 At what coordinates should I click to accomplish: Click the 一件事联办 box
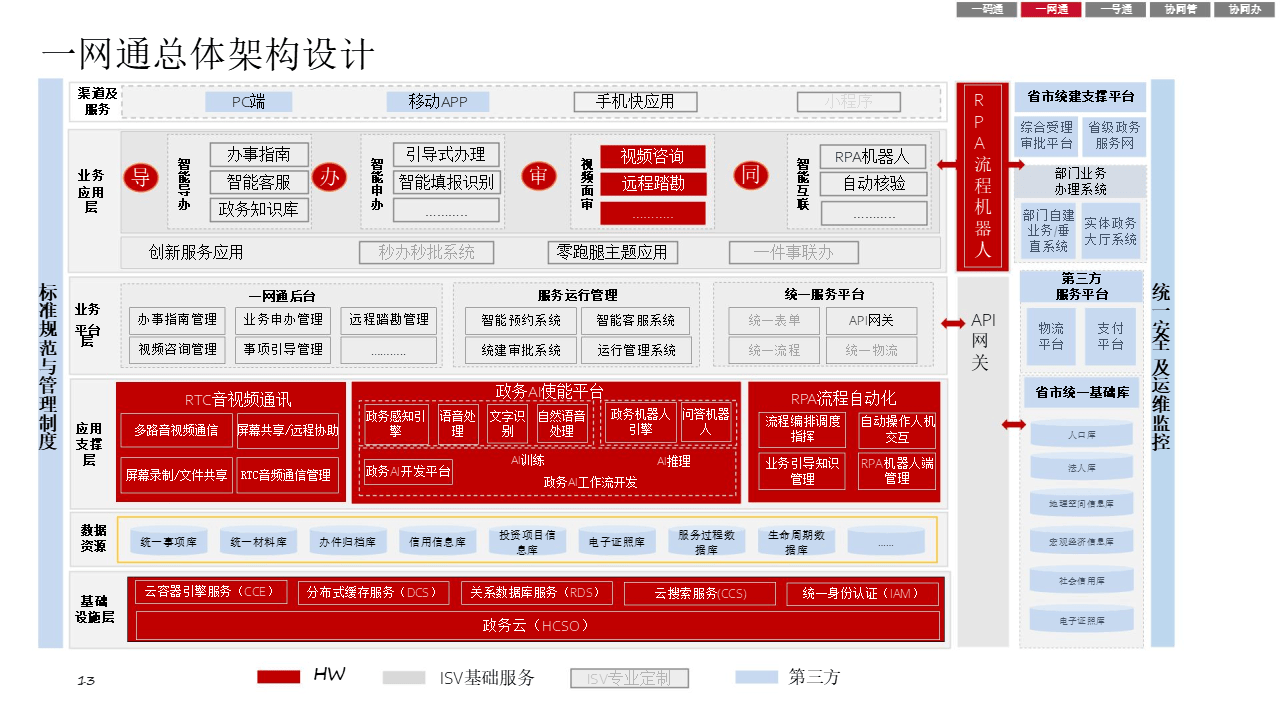tap(794, 252)
